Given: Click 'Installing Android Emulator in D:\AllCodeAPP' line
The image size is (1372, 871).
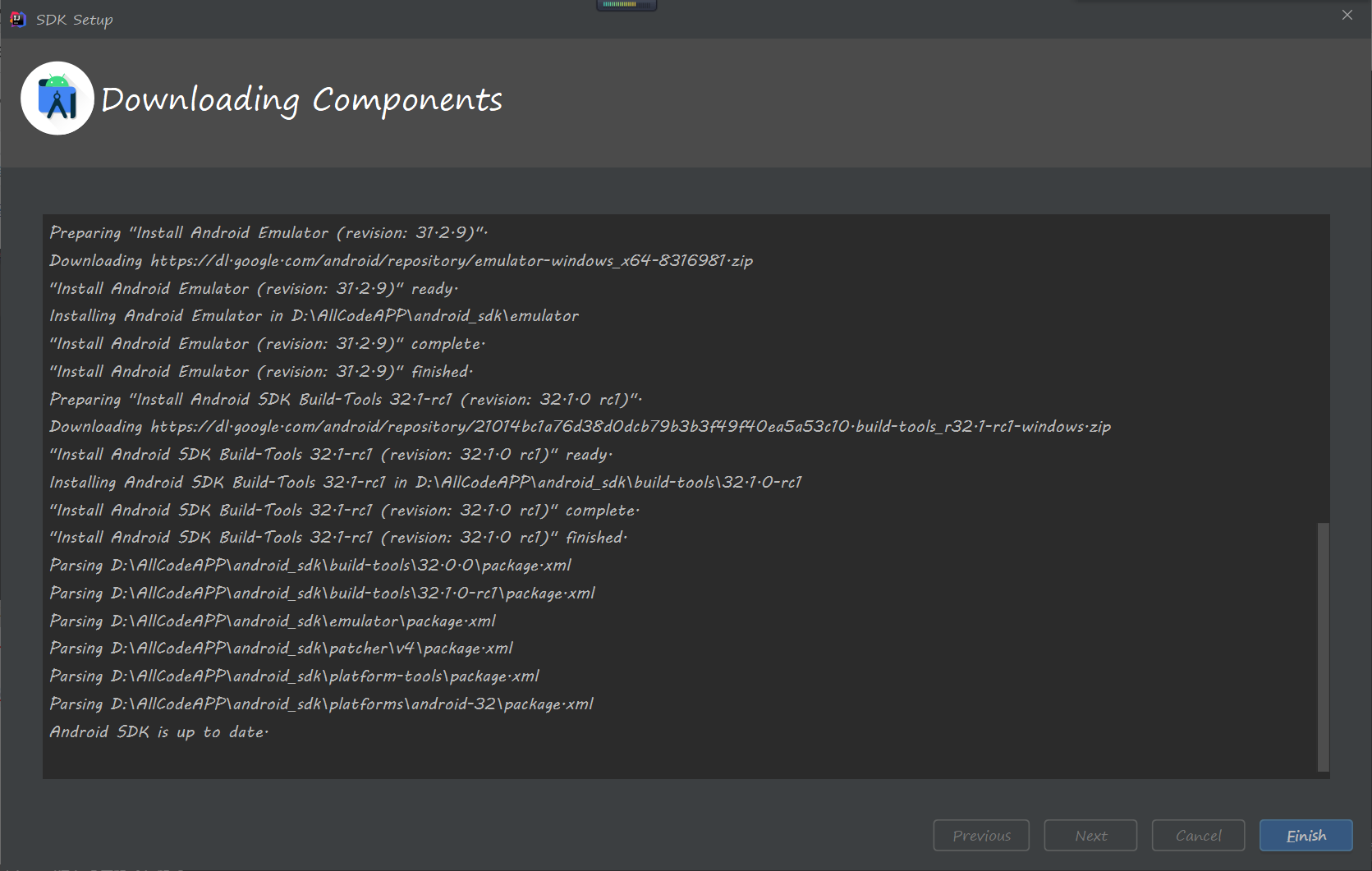Looking at the screenshot, I should pyautogui.click(x=314, y=315).
